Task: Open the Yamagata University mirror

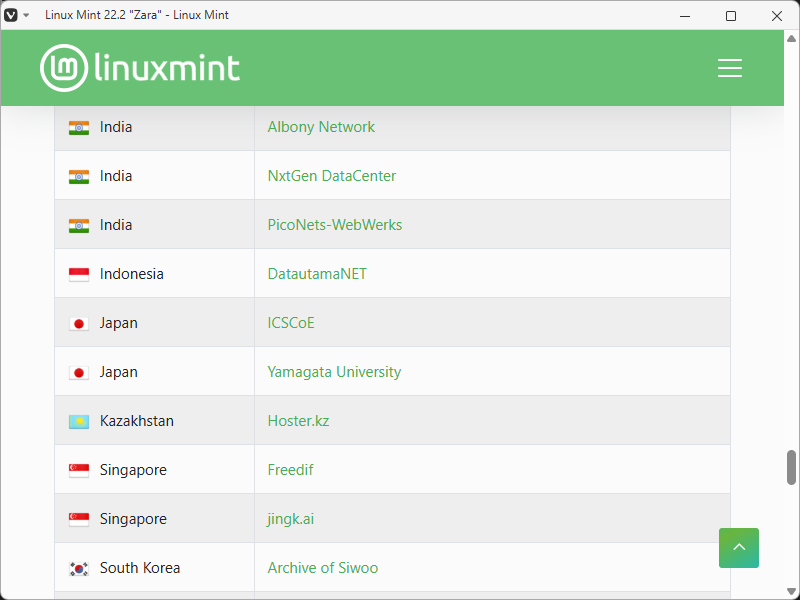Action: [x=334, y=372]
